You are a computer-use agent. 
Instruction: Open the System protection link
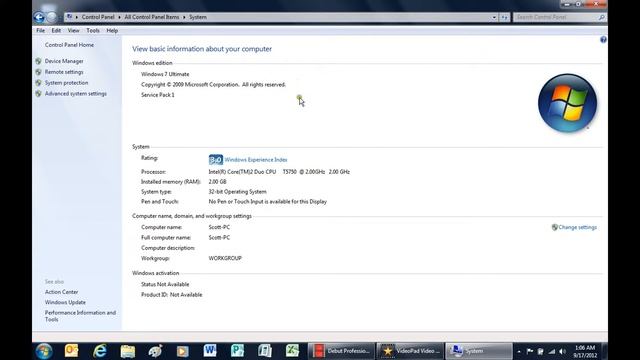[67, 83]
